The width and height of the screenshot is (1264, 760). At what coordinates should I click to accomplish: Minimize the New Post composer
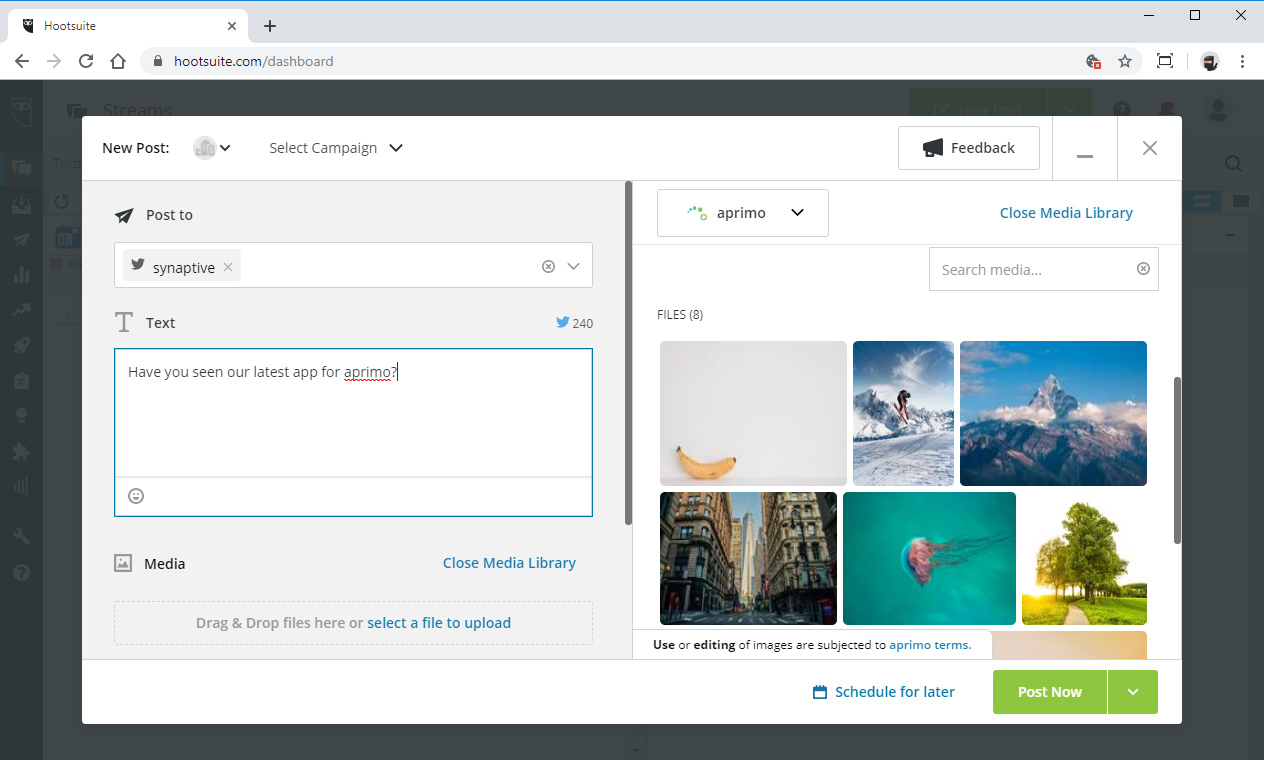coord(1085,148)
